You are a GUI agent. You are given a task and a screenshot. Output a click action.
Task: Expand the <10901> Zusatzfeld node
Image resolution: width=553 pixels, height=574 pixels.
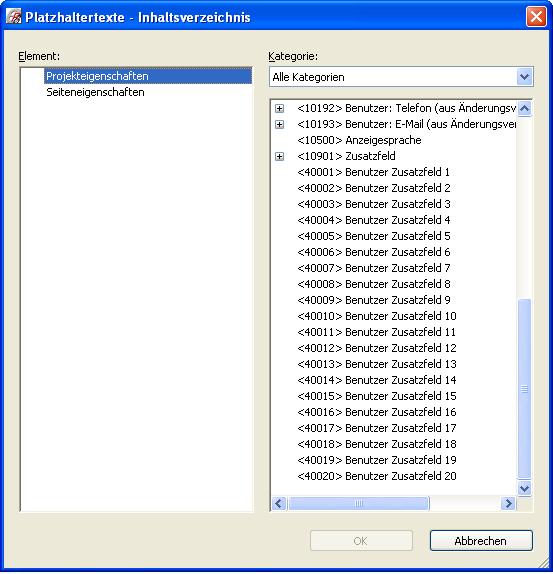[x=279, y=157]
